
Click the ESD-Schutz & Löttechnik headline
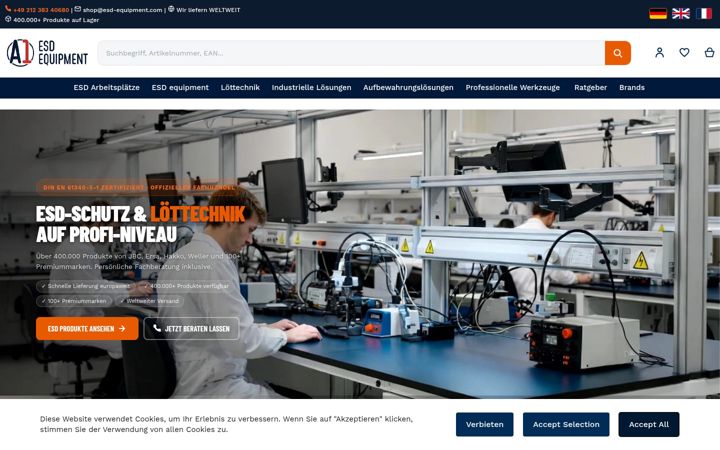pyautogui.click(x=141, y=224)
